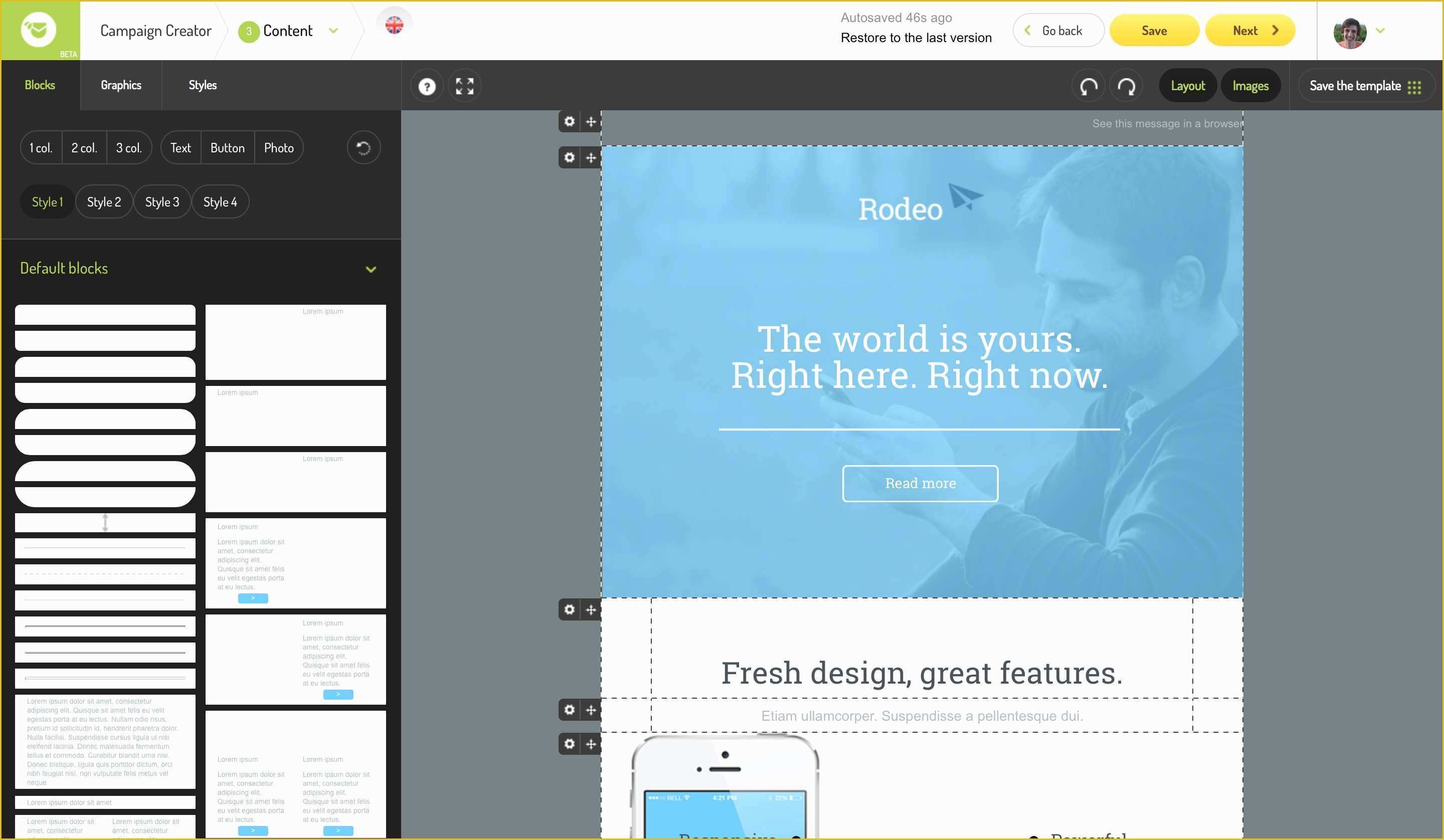Click the Save button
Screen dimensions: 1444x840
pos(1155,30)
